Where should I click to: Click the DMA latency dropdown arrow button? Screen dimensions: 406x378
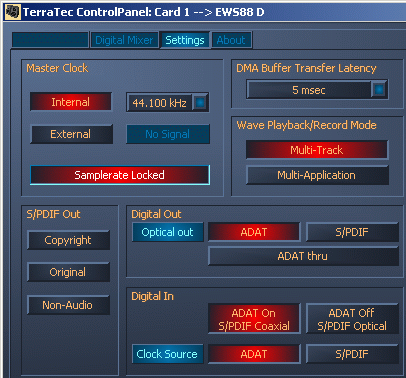(379, 89)
